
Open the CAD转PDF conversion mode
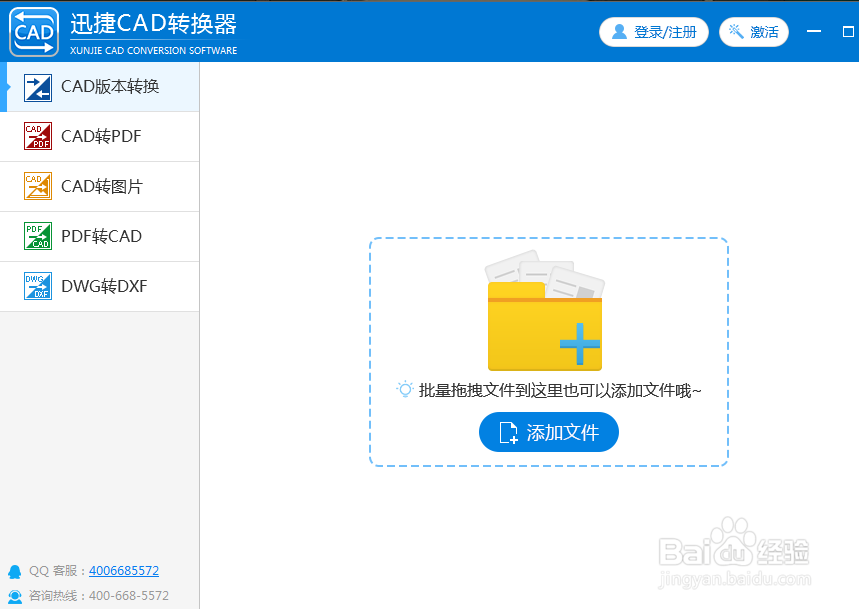coord(100,136)
